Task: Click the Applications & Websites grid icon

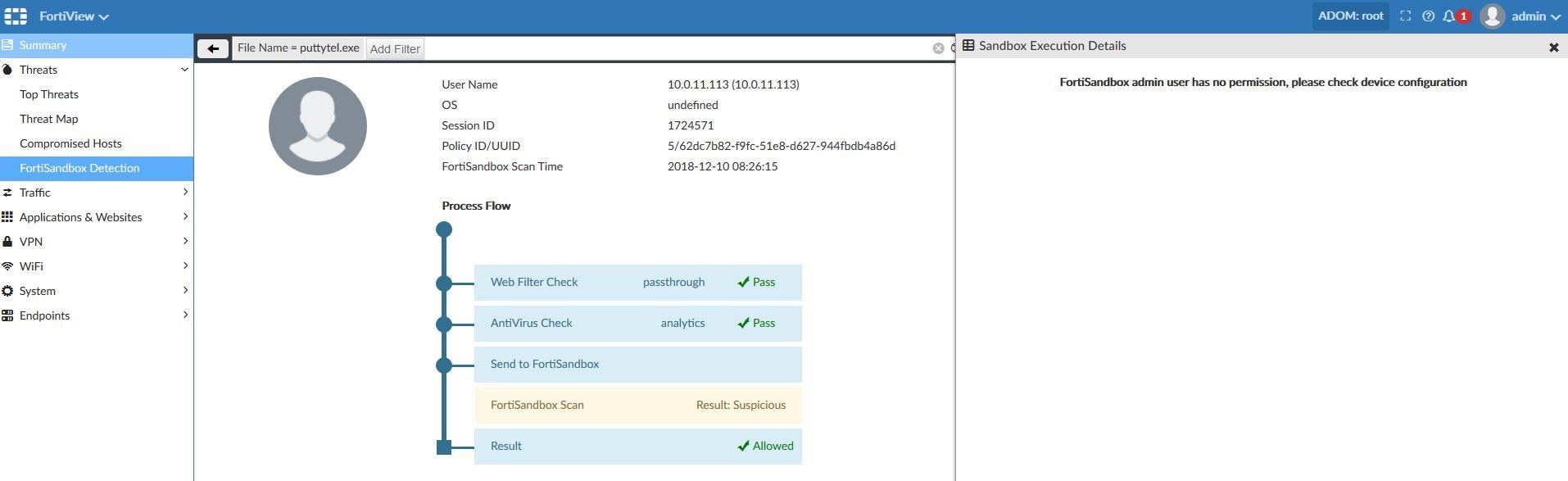Action: coord(7,217)
